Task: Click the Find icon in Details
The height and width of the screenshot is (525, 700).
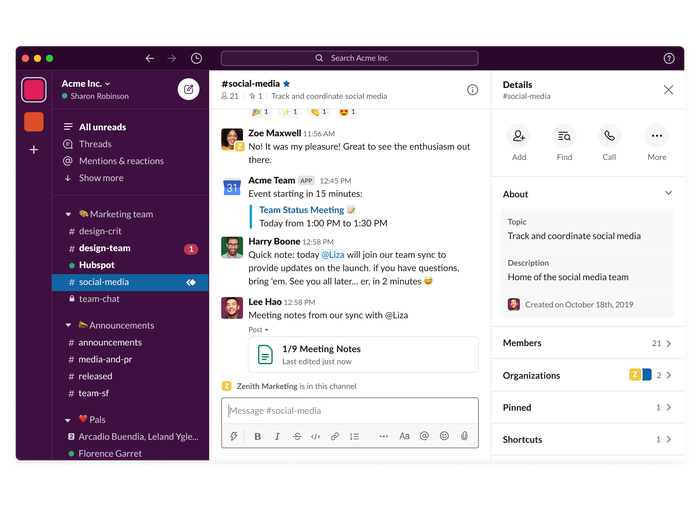Action: click(565, 136)
